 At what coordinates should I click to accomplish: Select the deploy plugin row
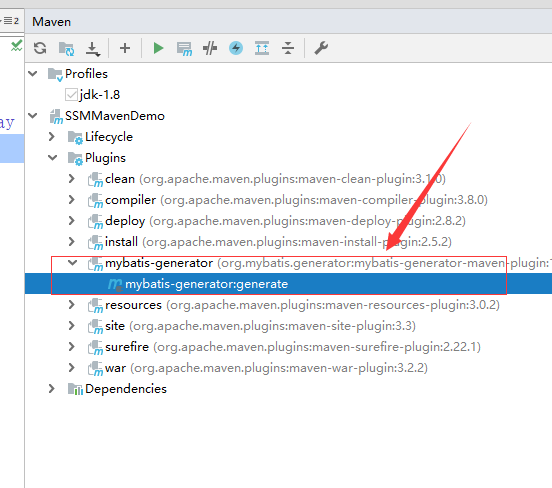click(288, 221)
